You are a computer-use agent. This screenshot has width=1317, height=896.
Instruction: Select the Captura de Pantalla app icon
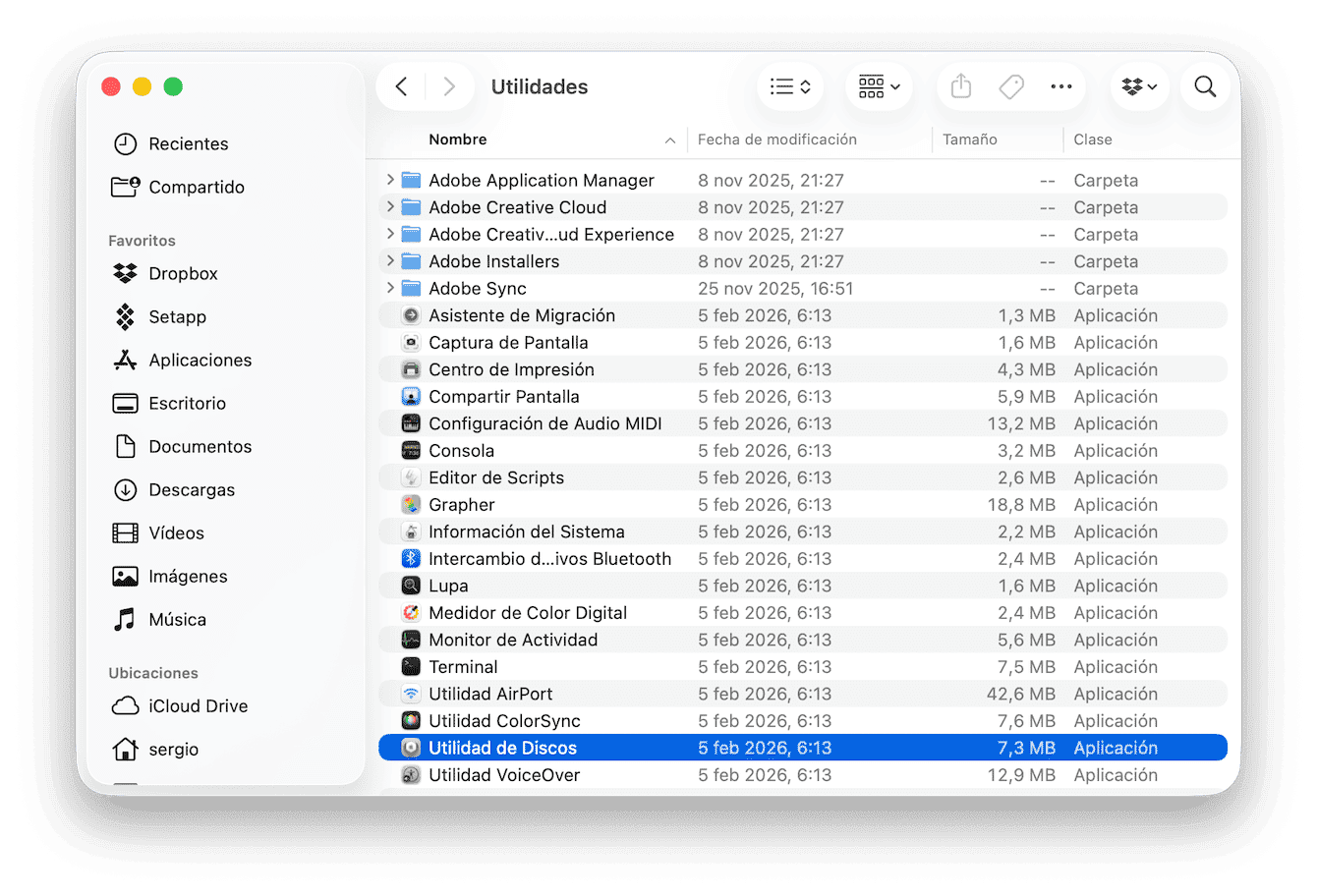pos(411,342)
